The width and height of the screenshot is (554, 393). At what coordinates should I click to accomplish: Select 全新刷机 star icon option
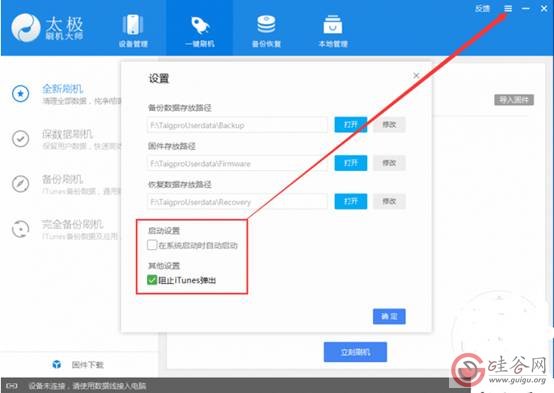(20, 94)
